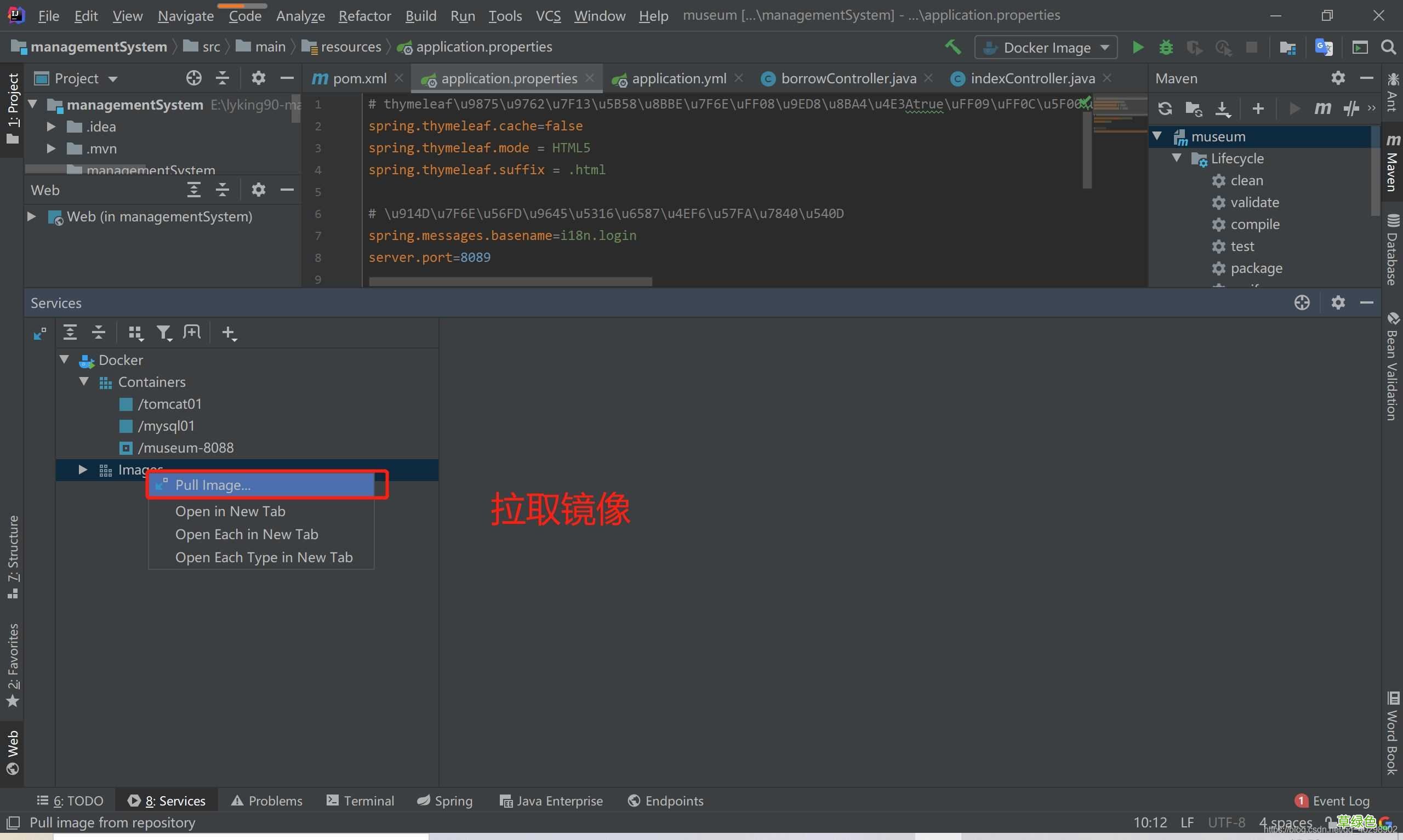The height and width of the screenshot is (840, 1403).
Task: Expand the .mvn folder
Action: [x=51, y=148]
